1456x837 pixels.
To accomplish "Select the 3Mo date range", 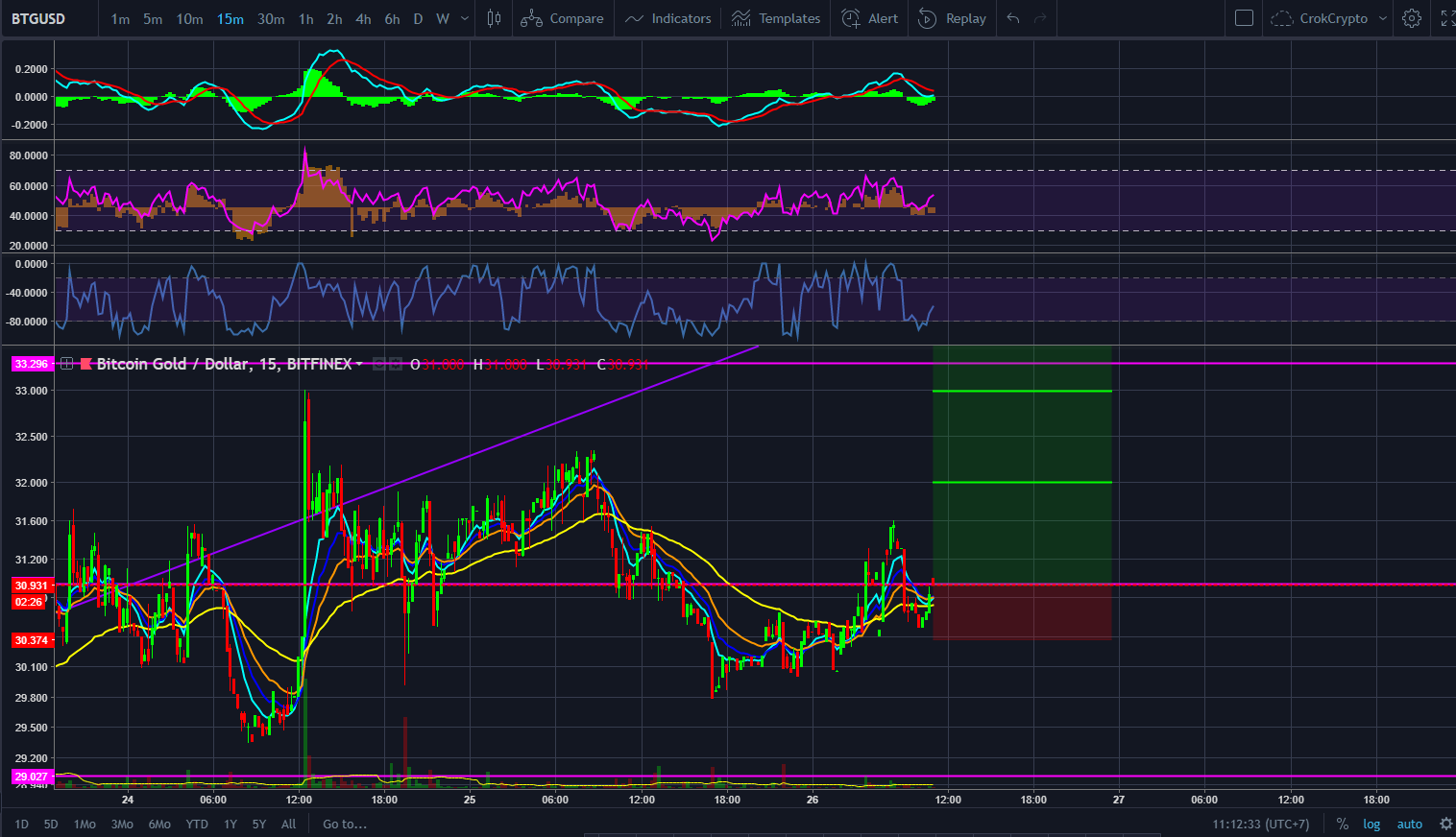I will (122, 824).
